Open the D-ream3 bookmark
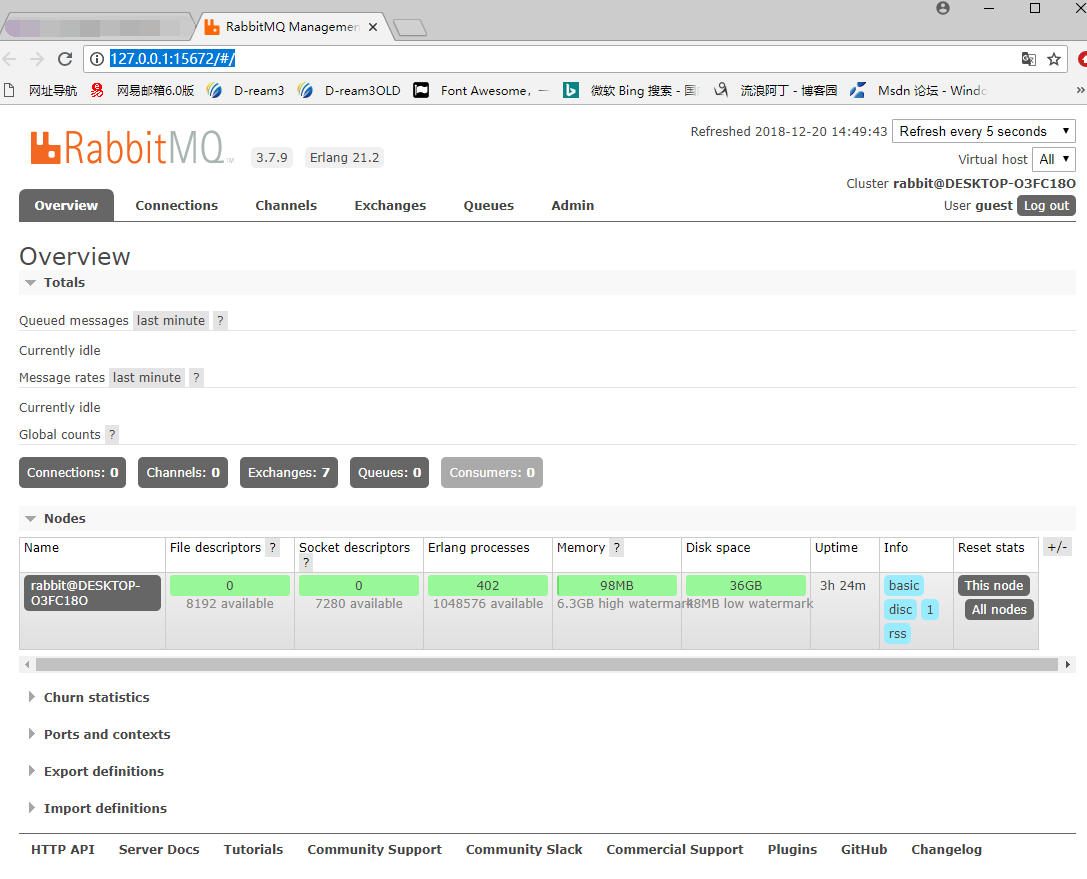Screen dimensions: 1087x879 click(x=245, y=91)
